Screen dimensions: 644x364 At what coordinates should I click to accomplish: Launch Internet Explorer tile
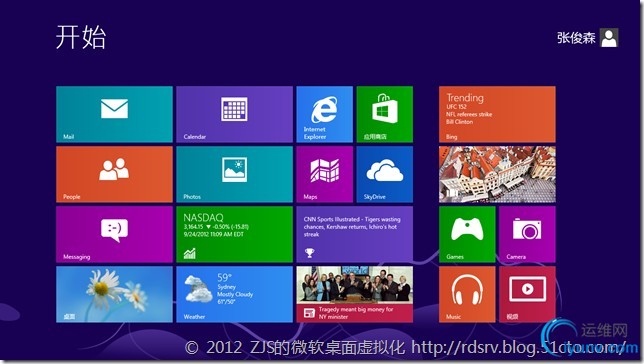click(x=324, y=114)
